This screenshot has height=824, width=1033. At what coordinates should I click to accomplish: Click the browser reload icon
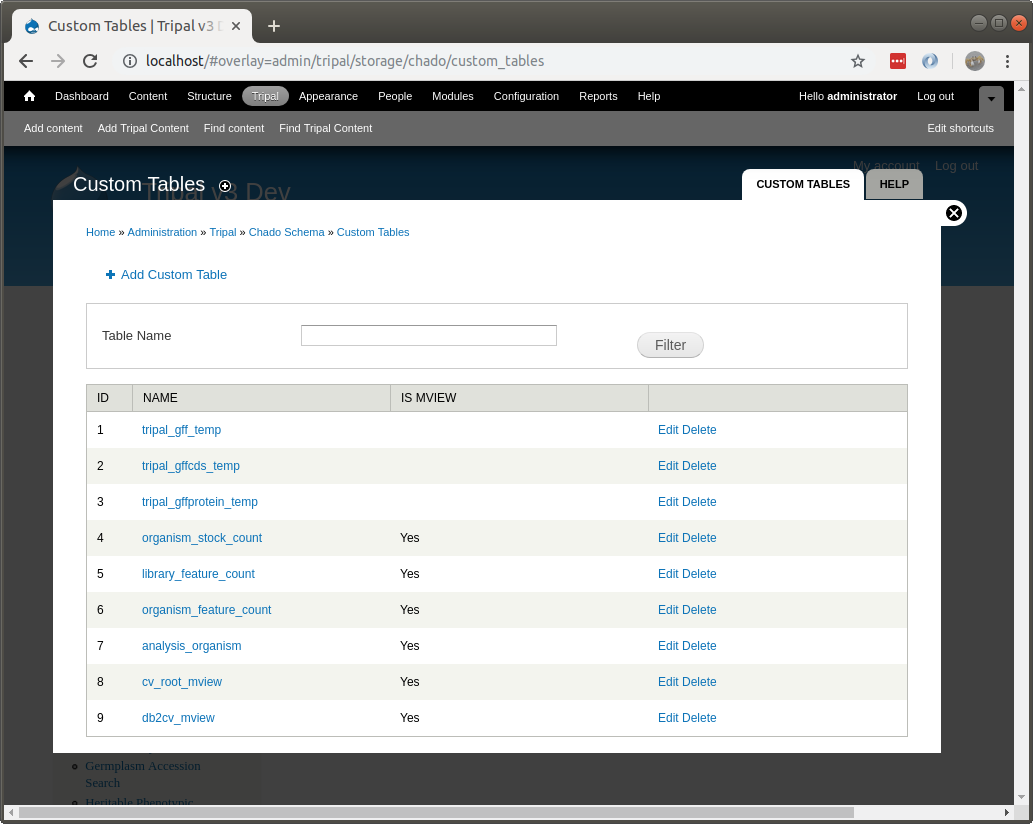tap(90, 61)
